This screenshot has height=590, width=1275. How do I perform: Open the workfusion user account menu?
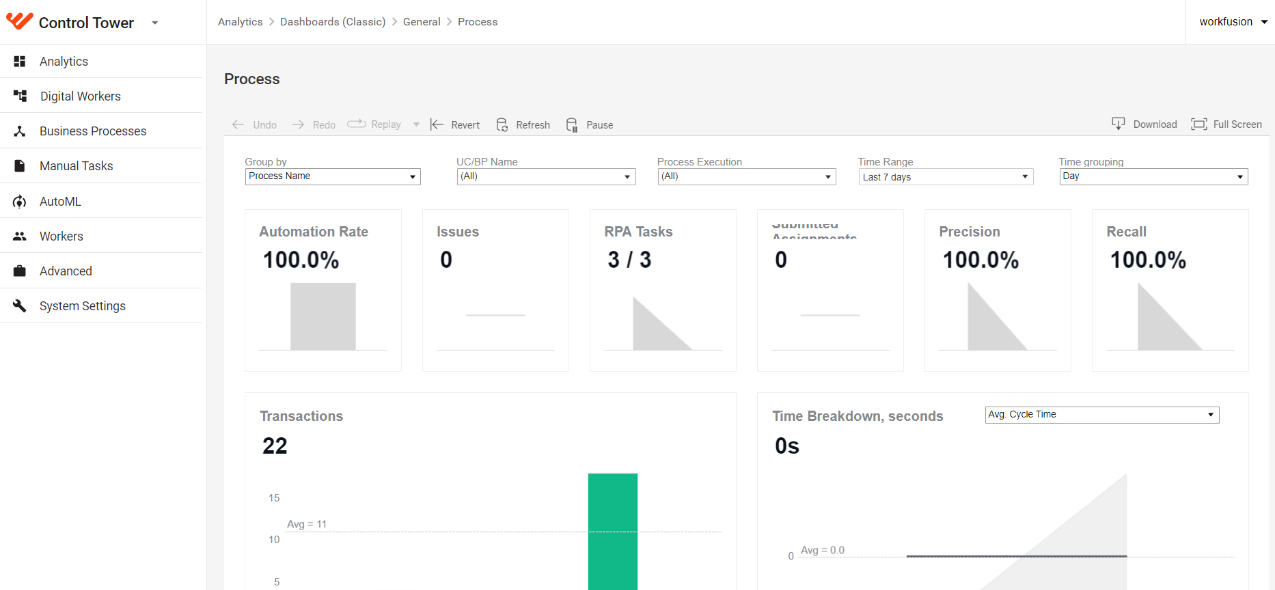(x=1234, y=21)
